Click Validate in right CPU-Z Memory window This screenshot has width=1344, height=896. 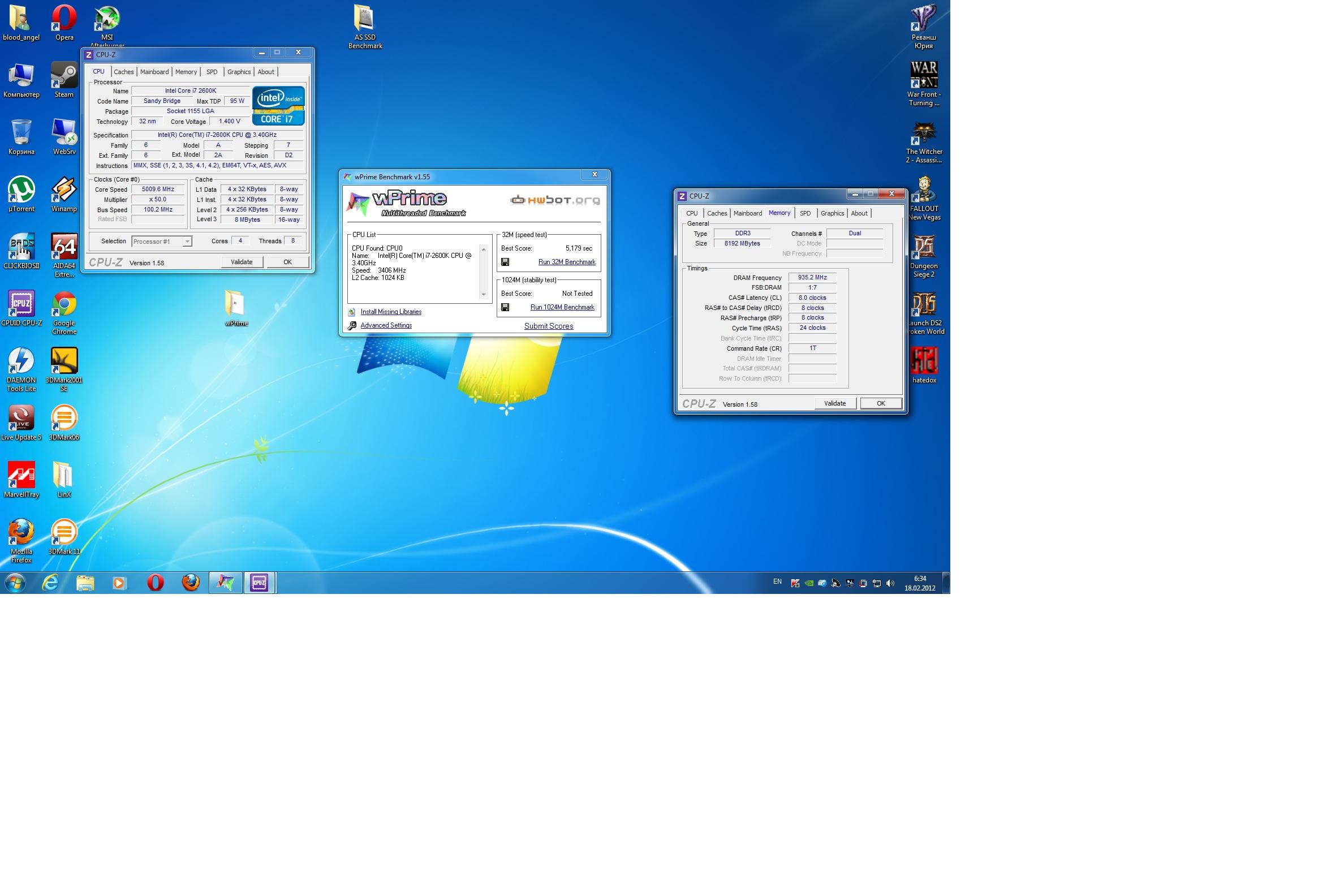(835, 403)
